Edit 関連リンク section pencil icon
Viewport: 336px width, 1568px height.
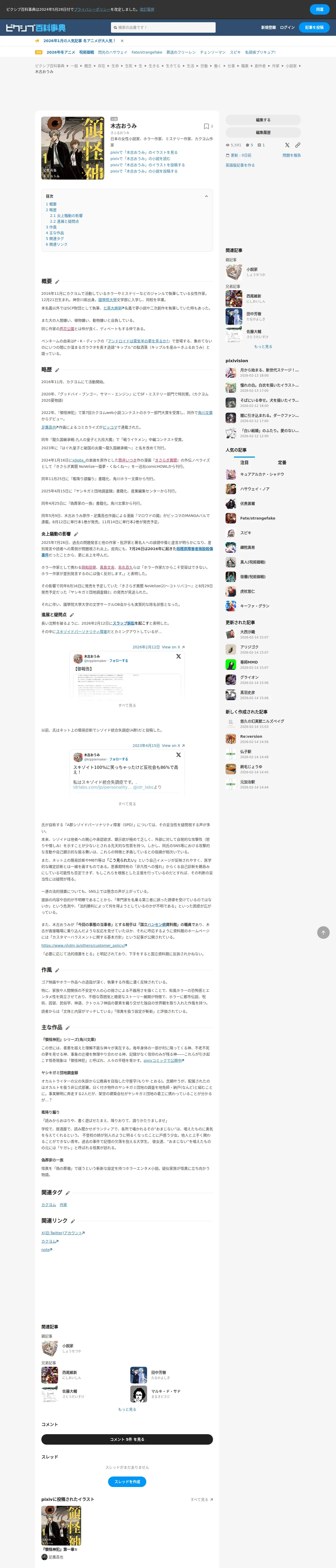[73, 1221]
